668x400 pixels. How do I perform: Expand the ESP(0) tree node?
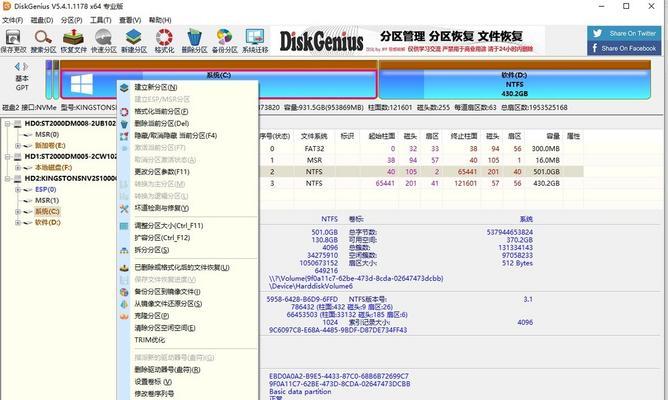[18, 190]
